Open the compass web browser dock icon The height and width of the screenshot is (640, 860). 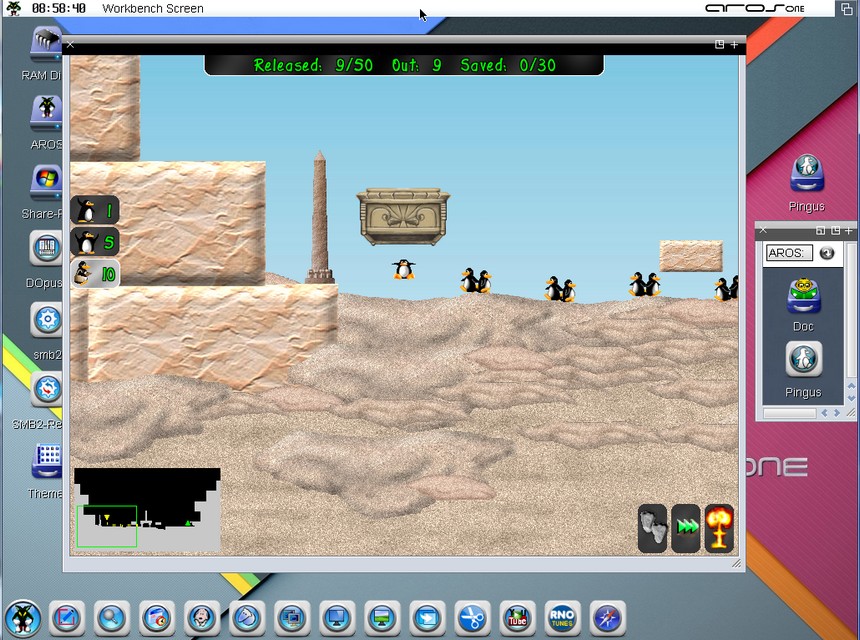pyautogui.click(x=607, y=617)
